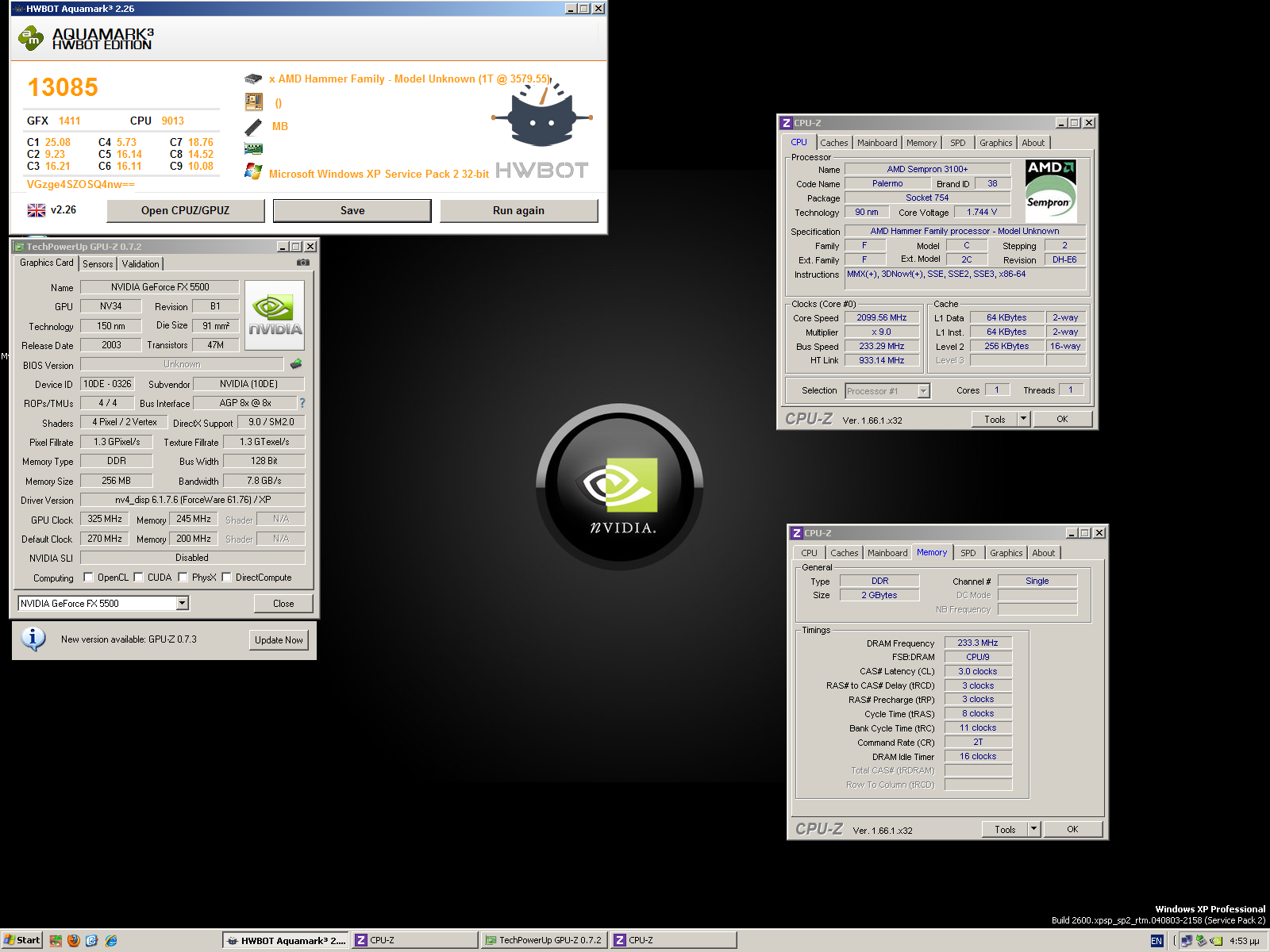The height and width of the screenshot is (952, 1270).
Task: Click the graphics card icon in Aquamark
Action: 253,148
